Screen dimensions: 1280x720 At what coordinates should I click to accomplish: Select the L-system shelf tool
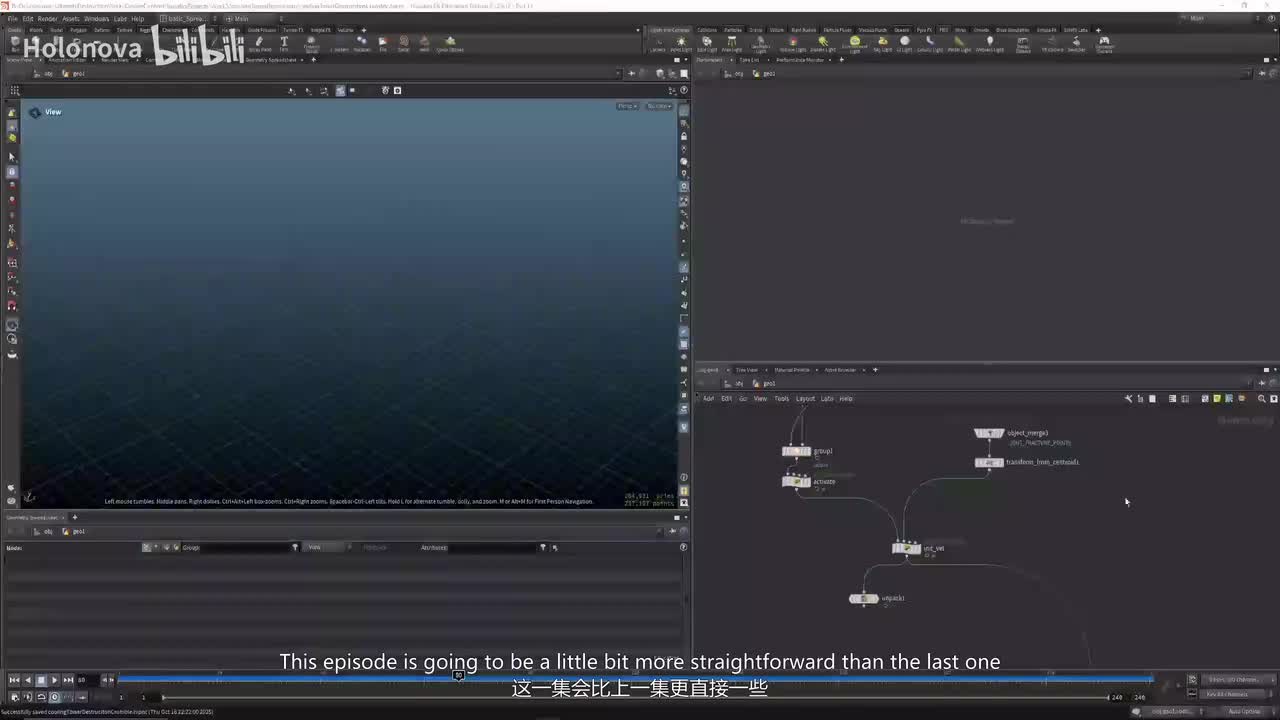(340, 44)
